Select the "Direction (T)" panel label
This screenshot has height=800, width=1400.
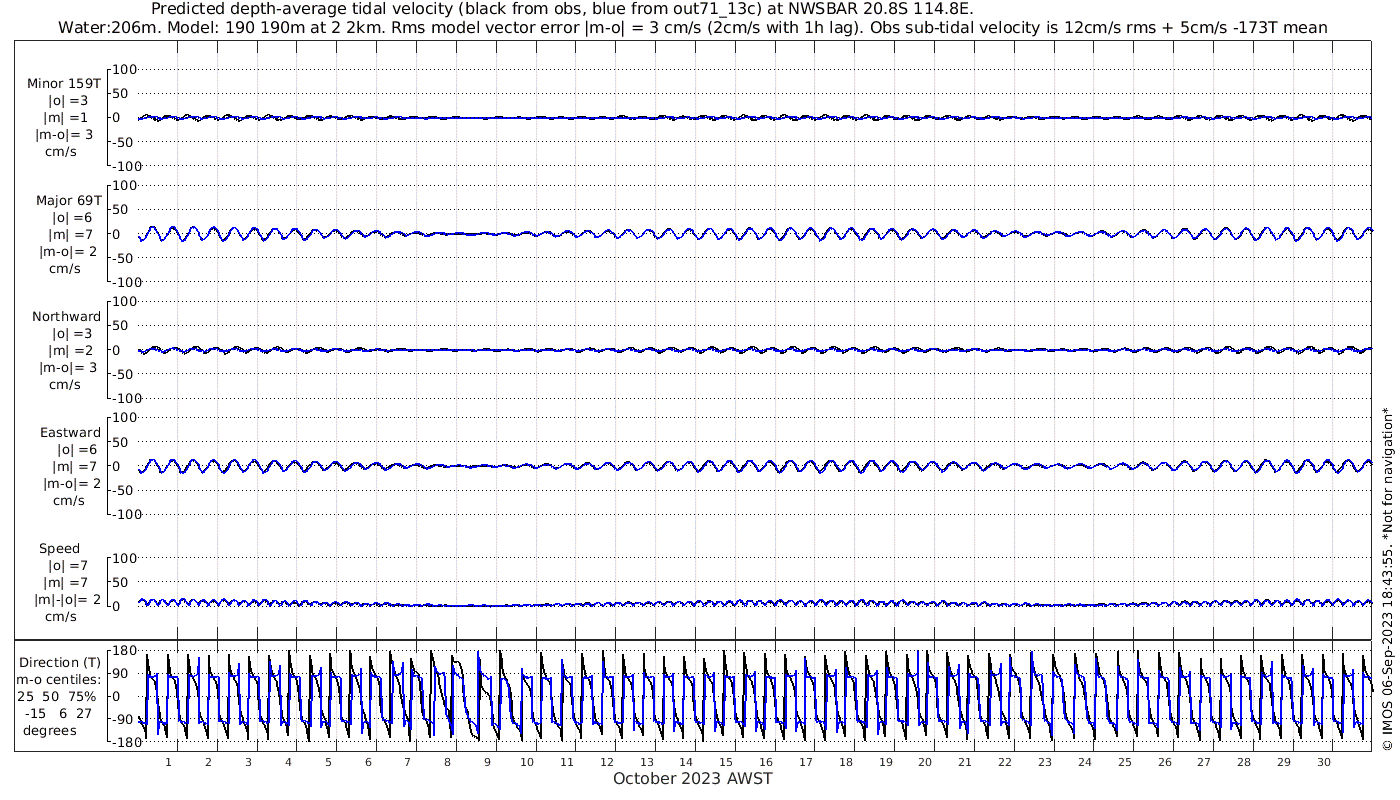point(62,663)
